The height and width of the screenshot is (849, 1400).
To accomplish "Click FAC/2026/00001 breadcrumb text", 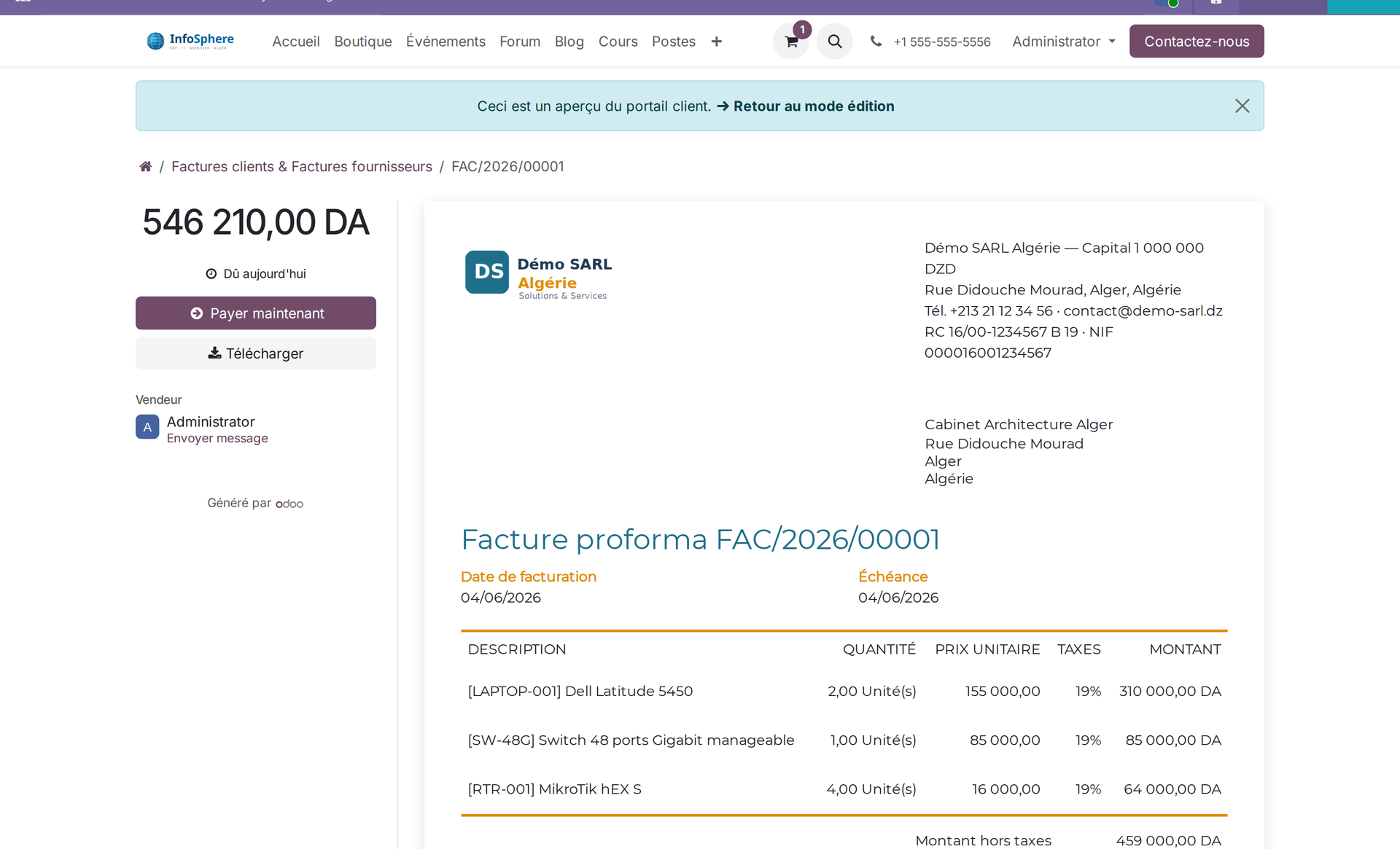I will click(x=507, y=167).
